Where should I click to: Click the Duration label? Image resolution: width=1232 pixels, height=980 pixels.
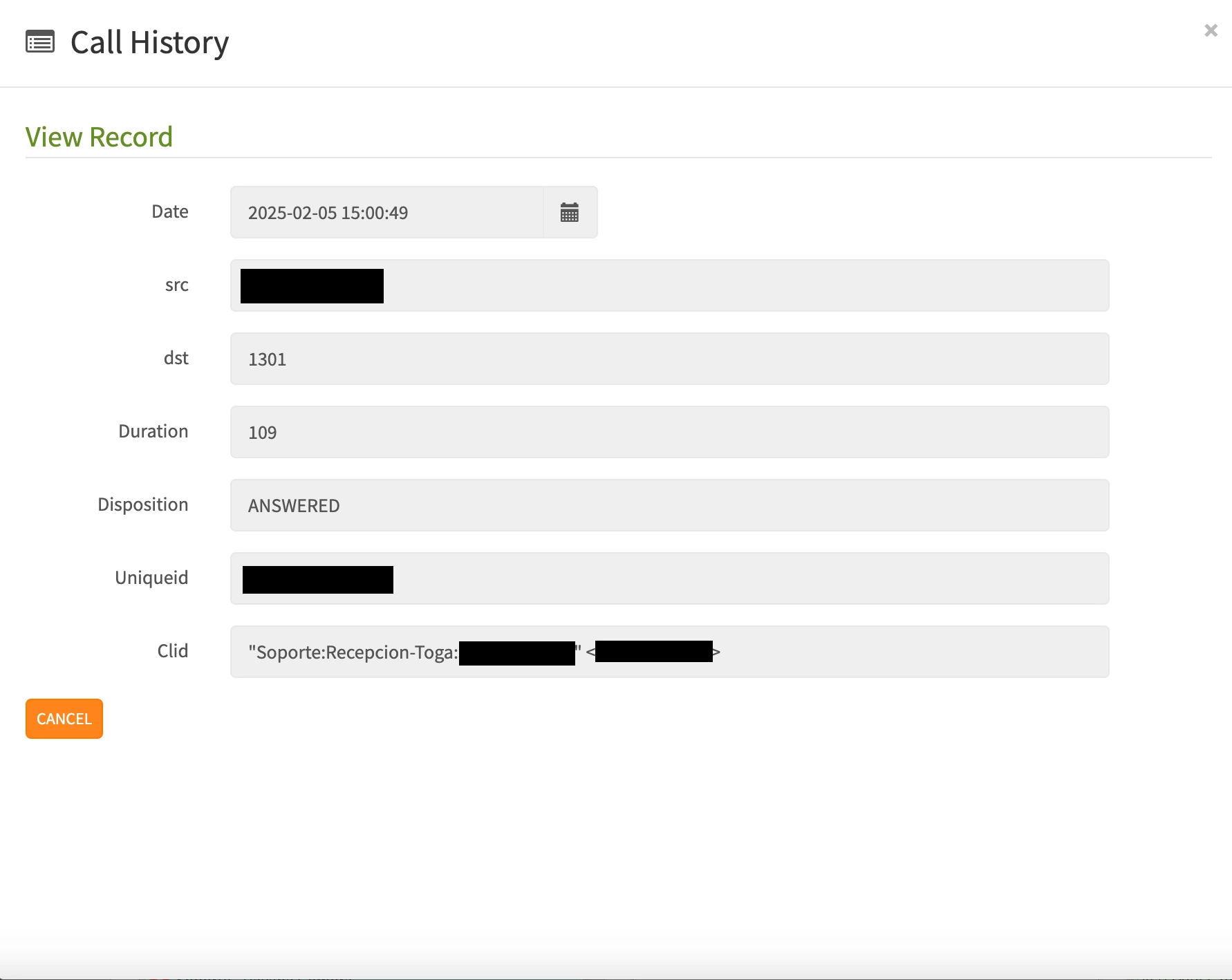[x=153, y=431]
